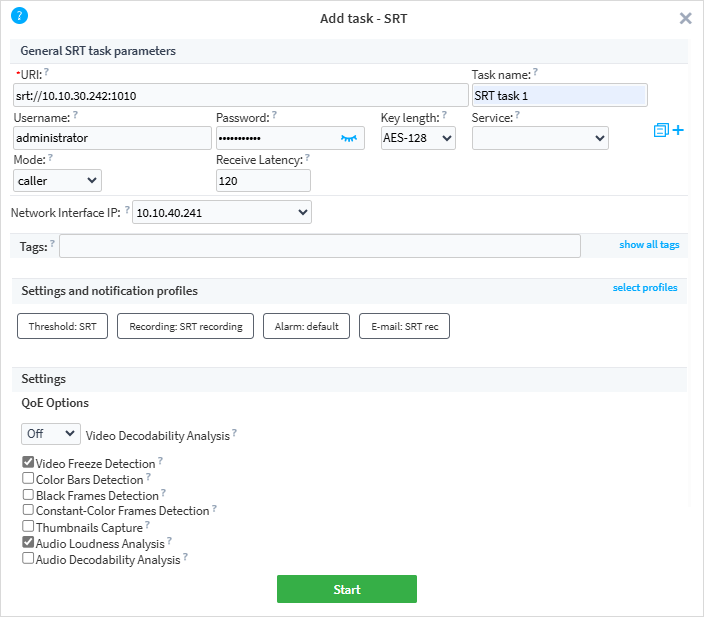Click the copy-and-add task icon
The image size is (704, 617).
tap(668, 131)
